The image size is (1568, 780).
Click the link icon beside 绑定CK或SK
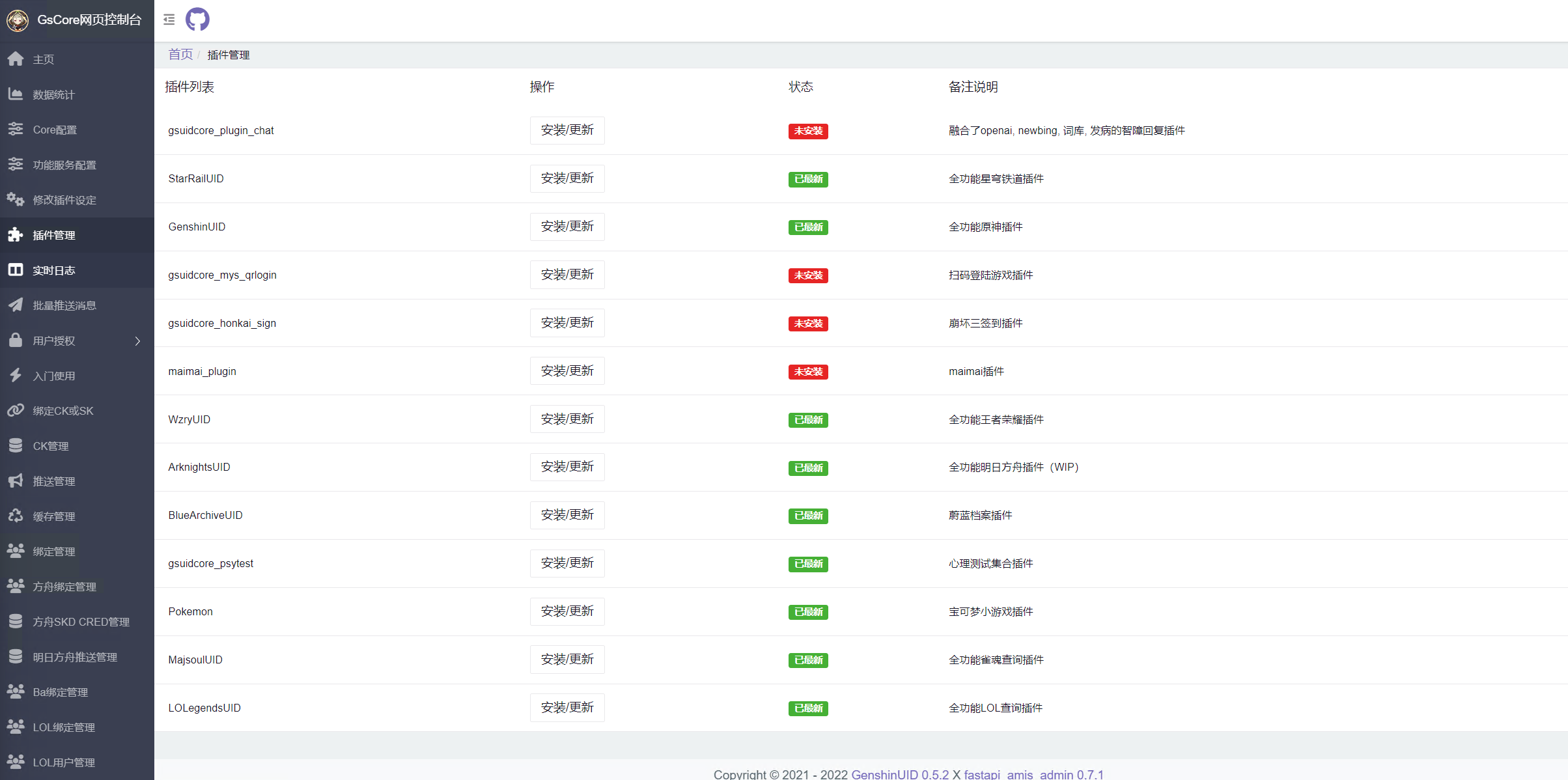(16, 410)
